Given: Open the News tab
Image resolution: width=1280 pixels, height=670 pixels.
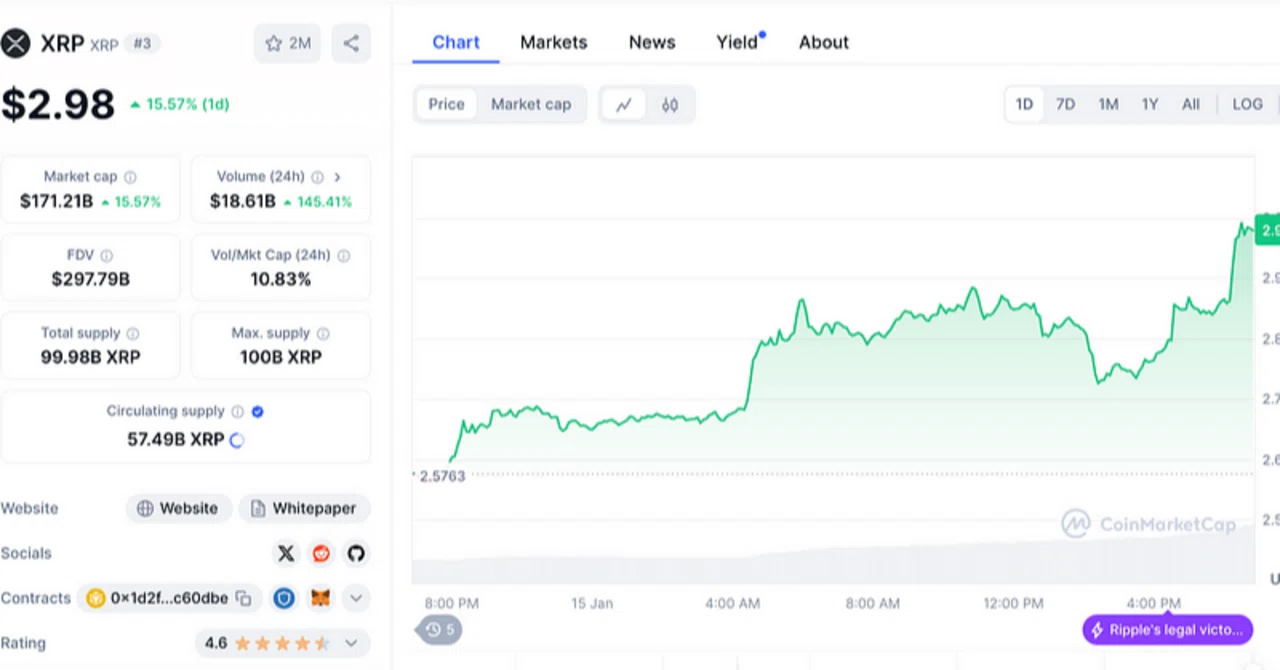Looking at the screenshot, I should click(x=652, y=42).
